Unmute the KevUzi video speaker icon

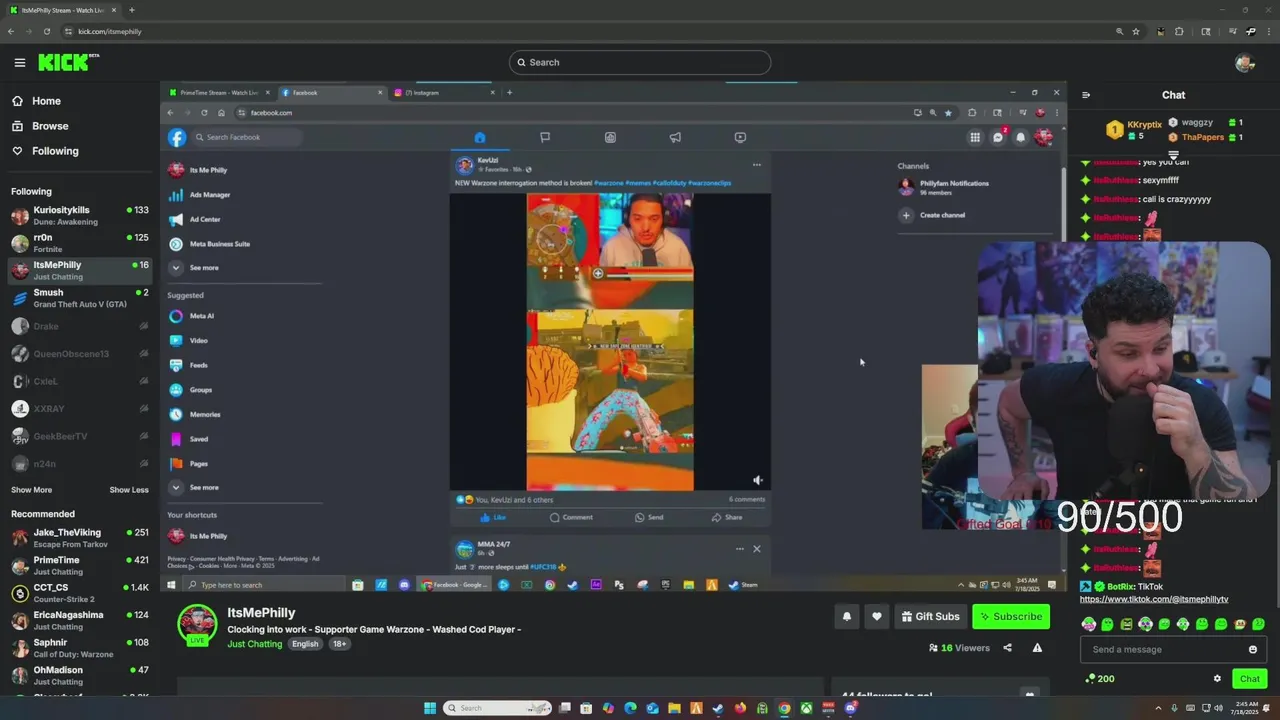[758, 480]
